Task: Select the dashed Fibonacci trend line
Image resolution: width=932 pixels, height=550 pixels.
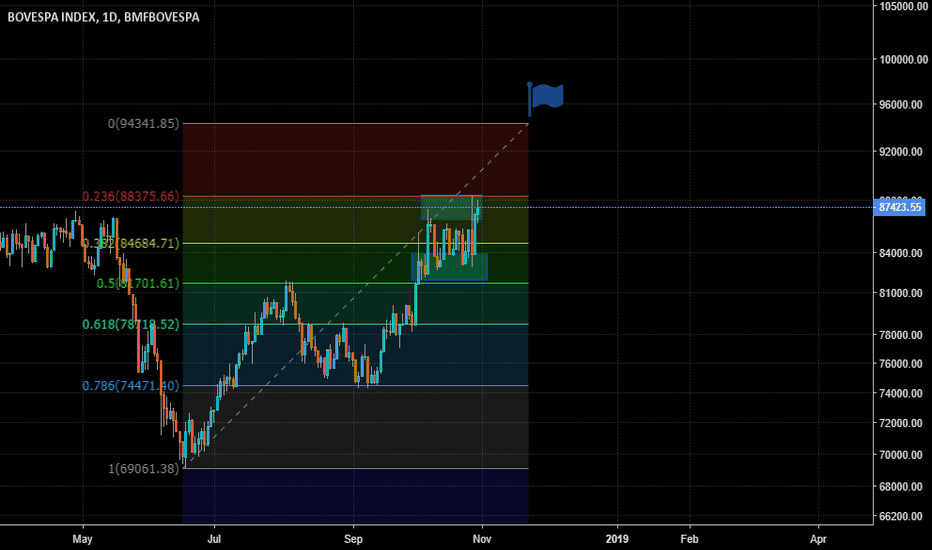Action: (356, 296)
